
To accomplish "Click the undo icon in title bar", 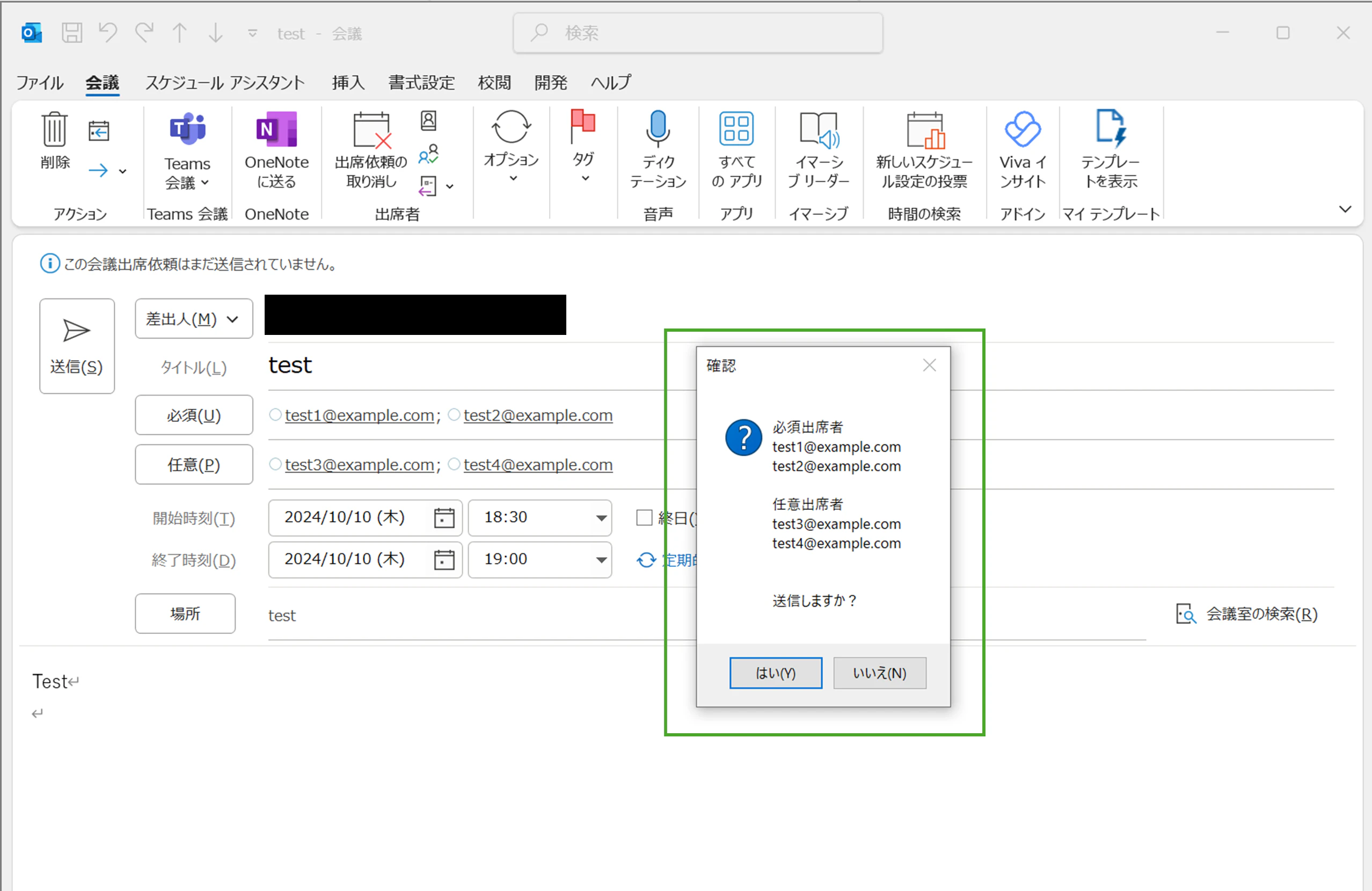I will point(108,33).
